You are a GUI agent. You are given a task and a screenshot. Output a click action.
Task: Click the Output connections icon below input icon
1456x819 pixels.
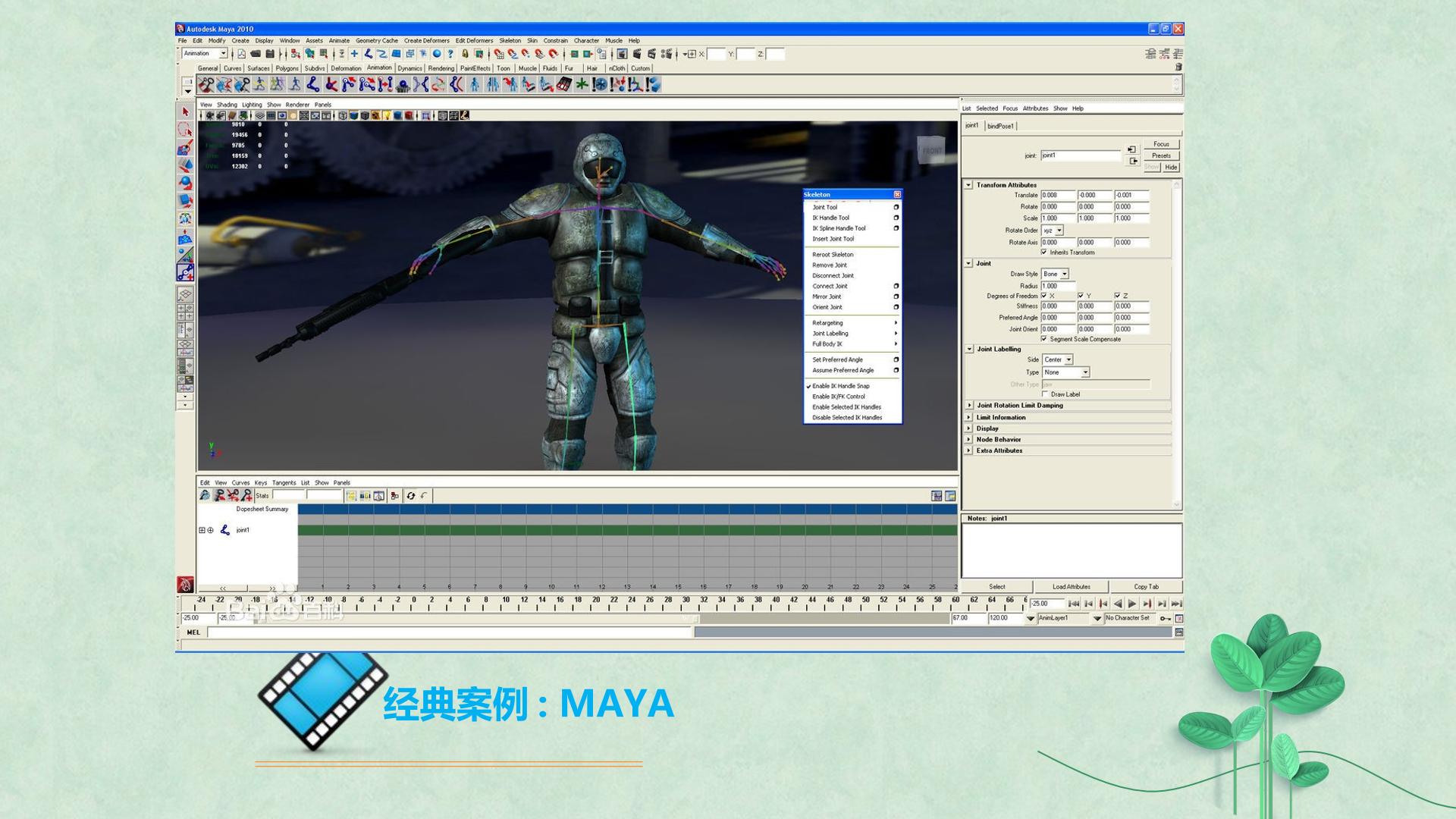1134,161
